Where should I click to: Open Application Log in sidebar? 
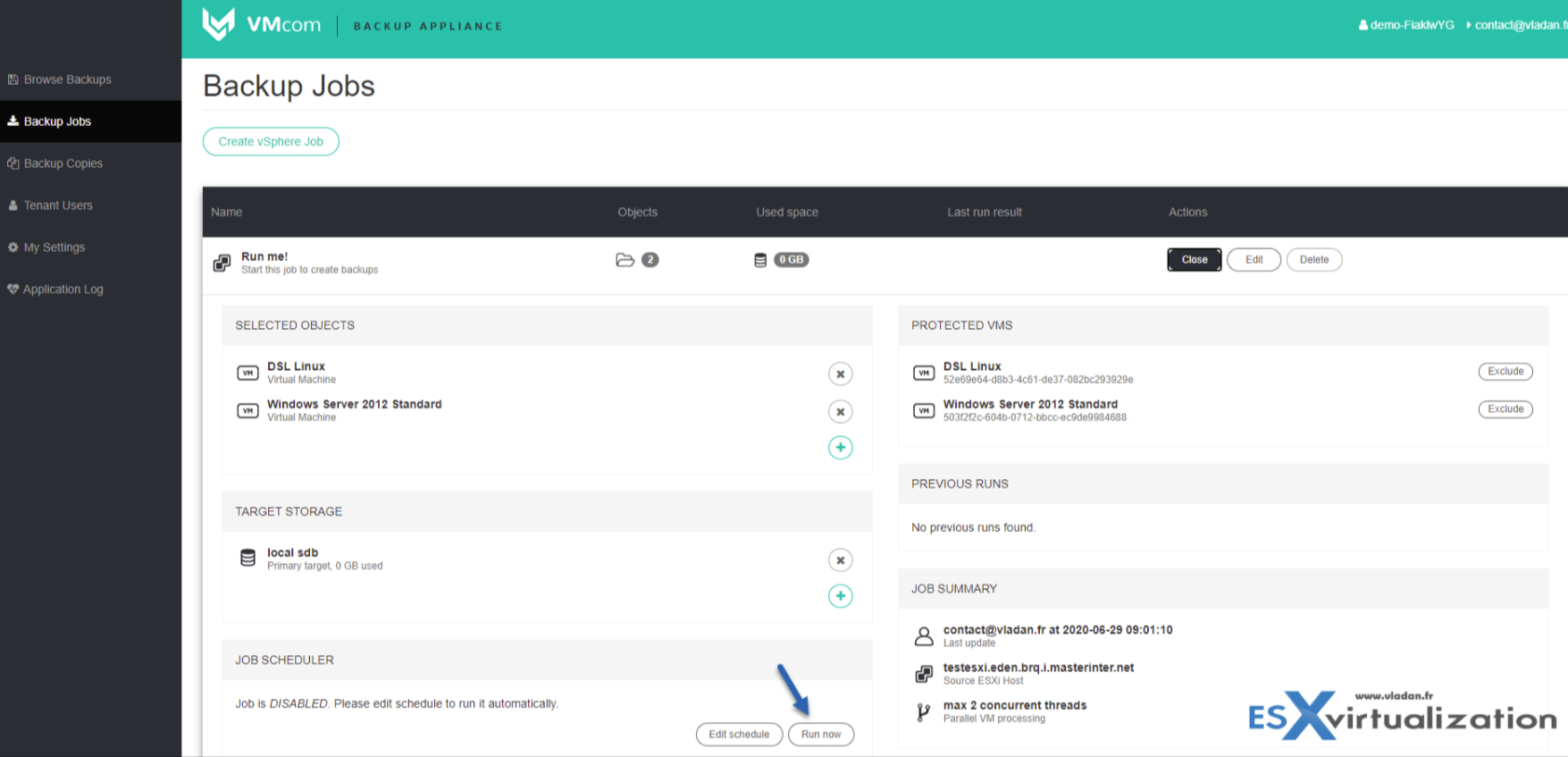click(90, 290)
